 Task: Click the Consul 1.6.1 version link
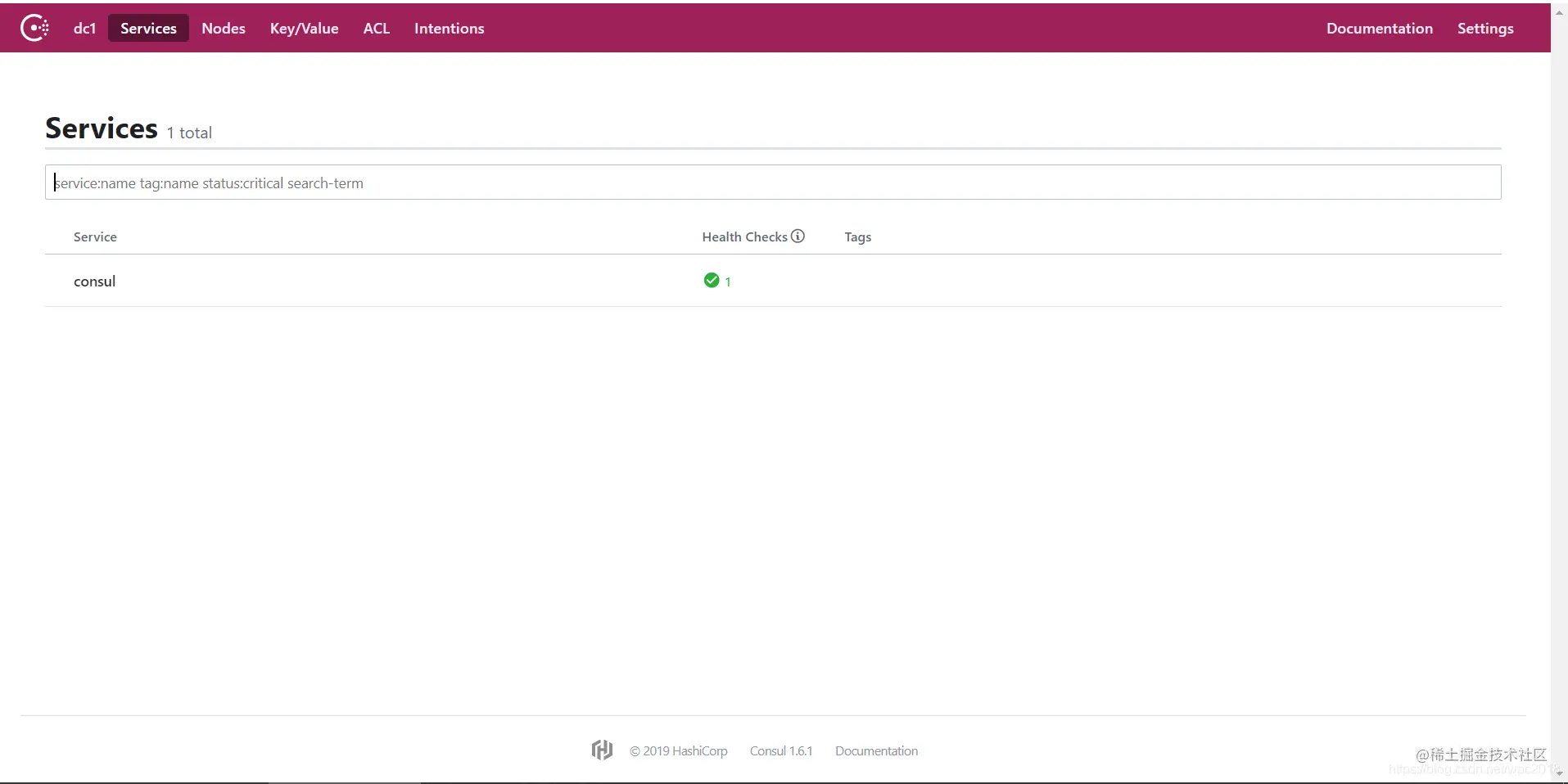[781, 750]
